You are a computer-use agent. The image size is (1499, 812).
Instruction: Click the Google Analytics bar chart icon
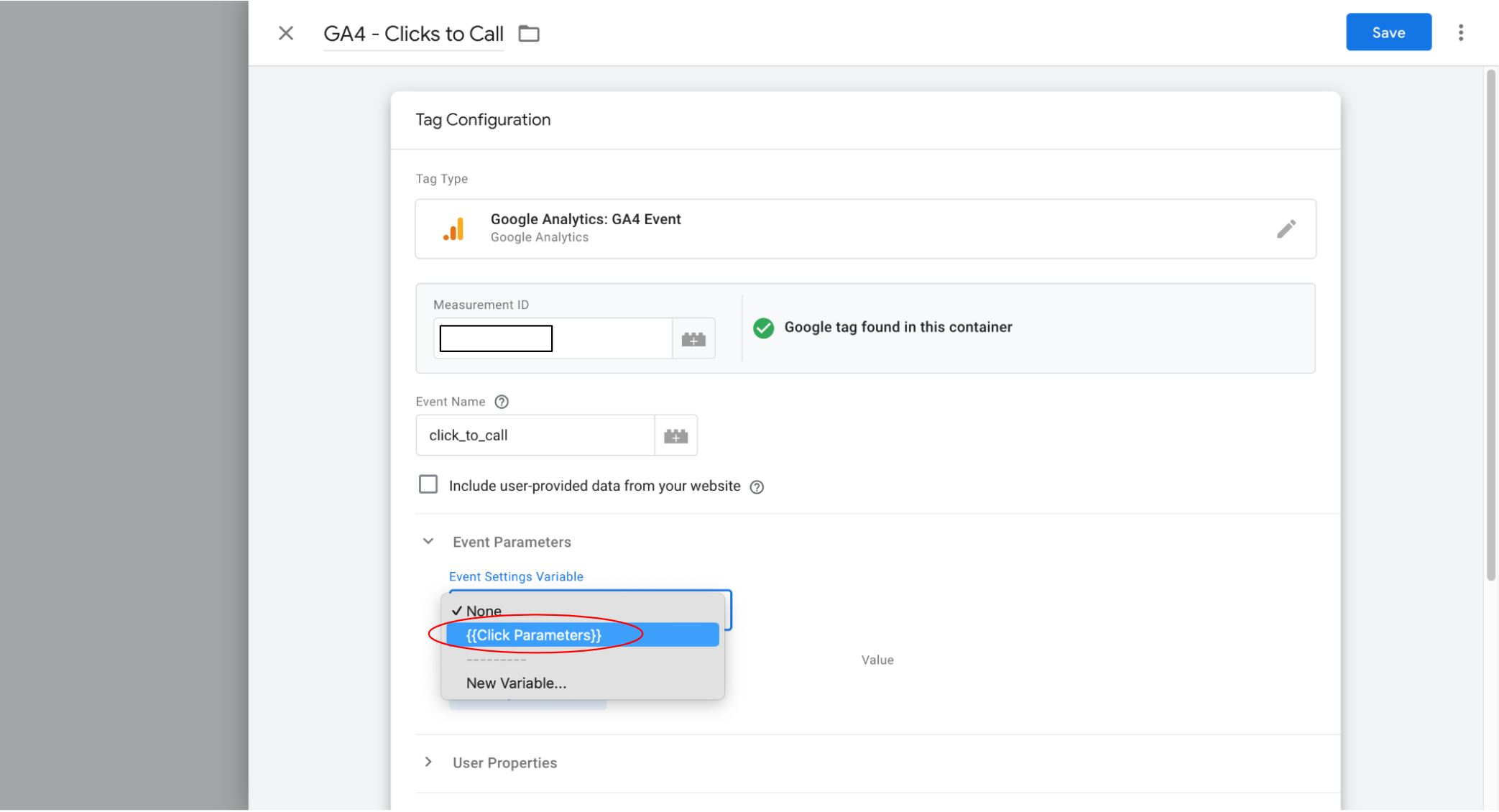(454, 229)
